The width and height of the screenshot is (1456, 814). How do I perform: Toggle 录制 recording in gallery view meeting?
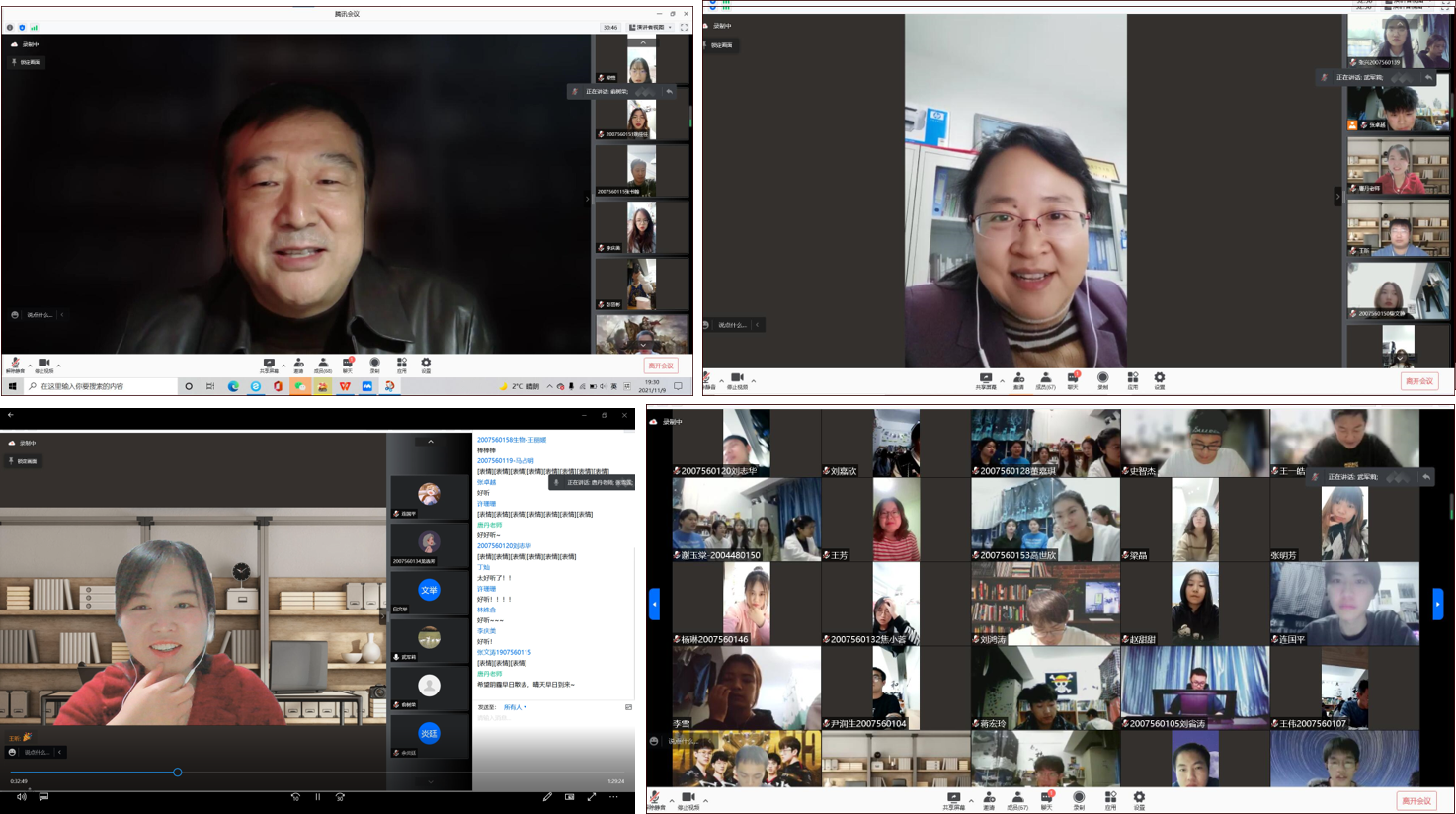[1079, 800]
